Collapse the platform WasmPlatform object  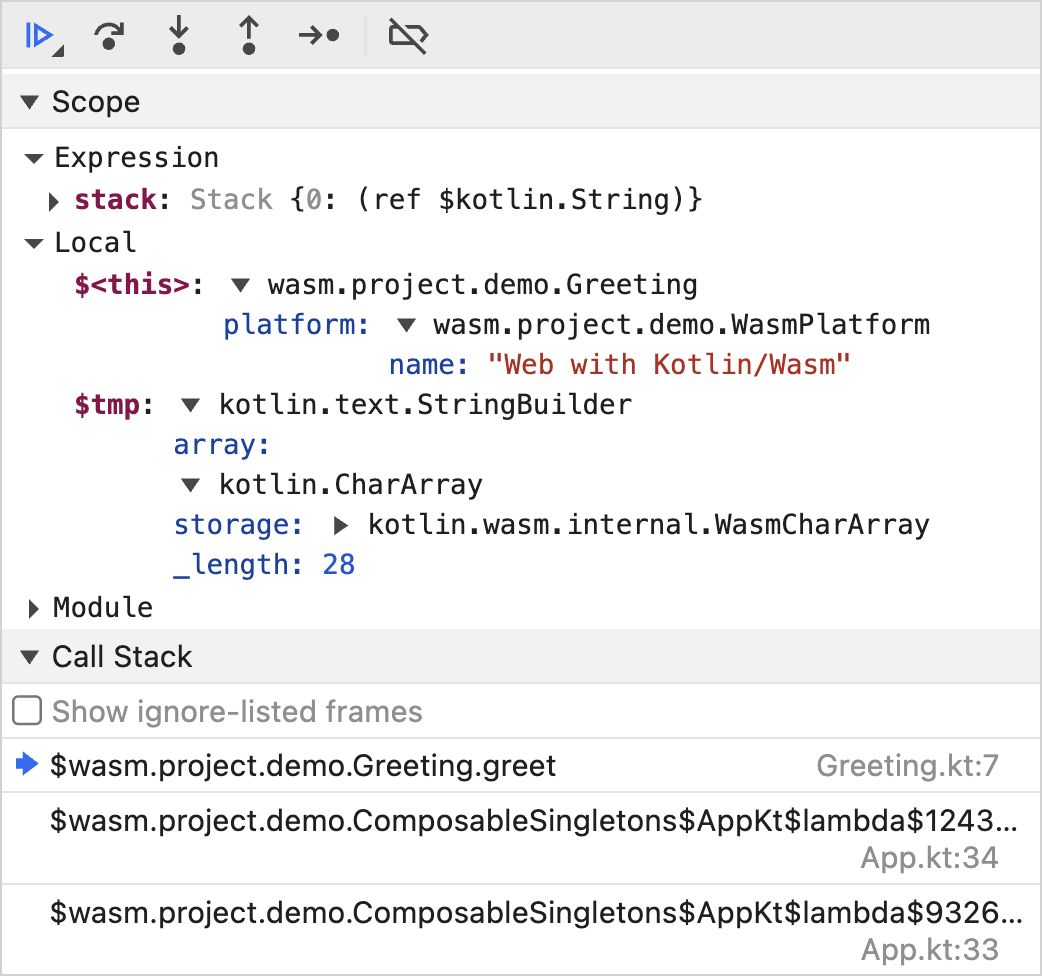(405, 325)
